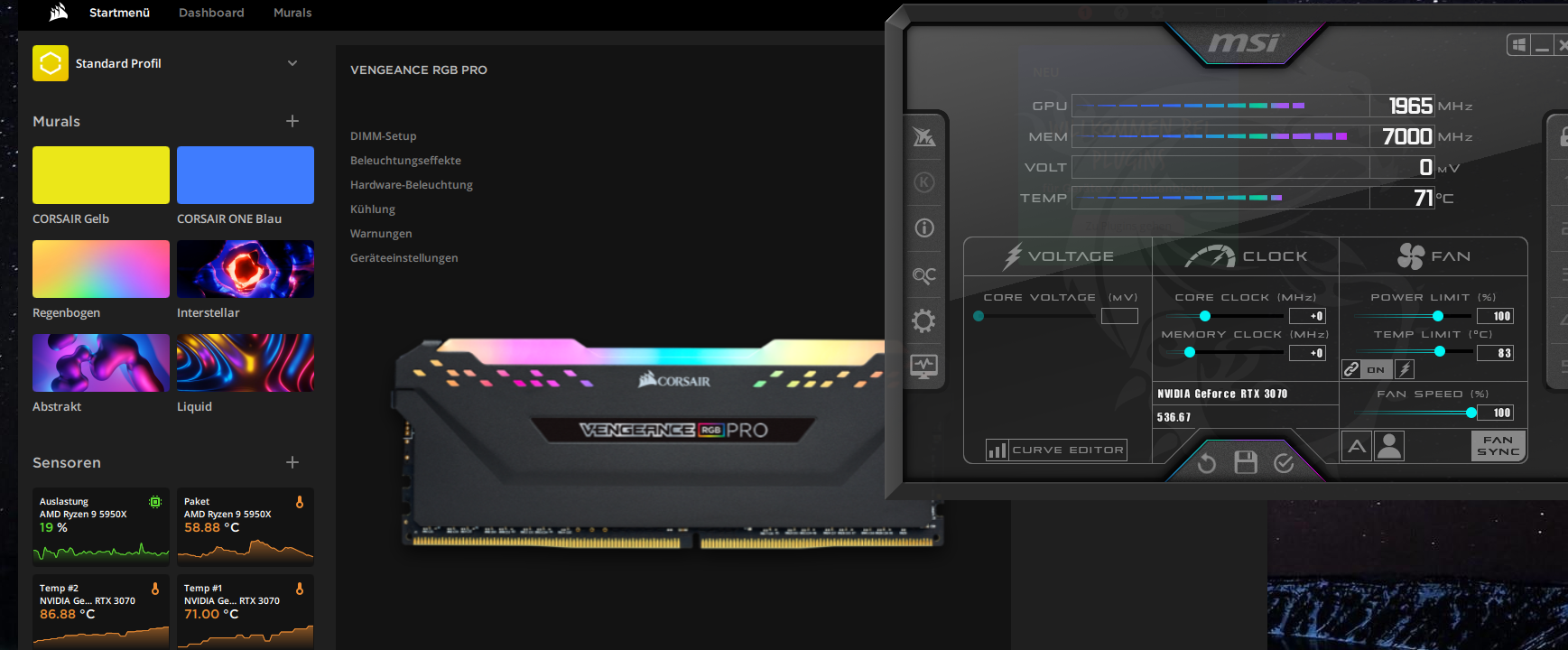The image size is (1568, 650).
Task: Click the profile lock icon at Afterburner's right edge
Action: (x=1563, y=136)
